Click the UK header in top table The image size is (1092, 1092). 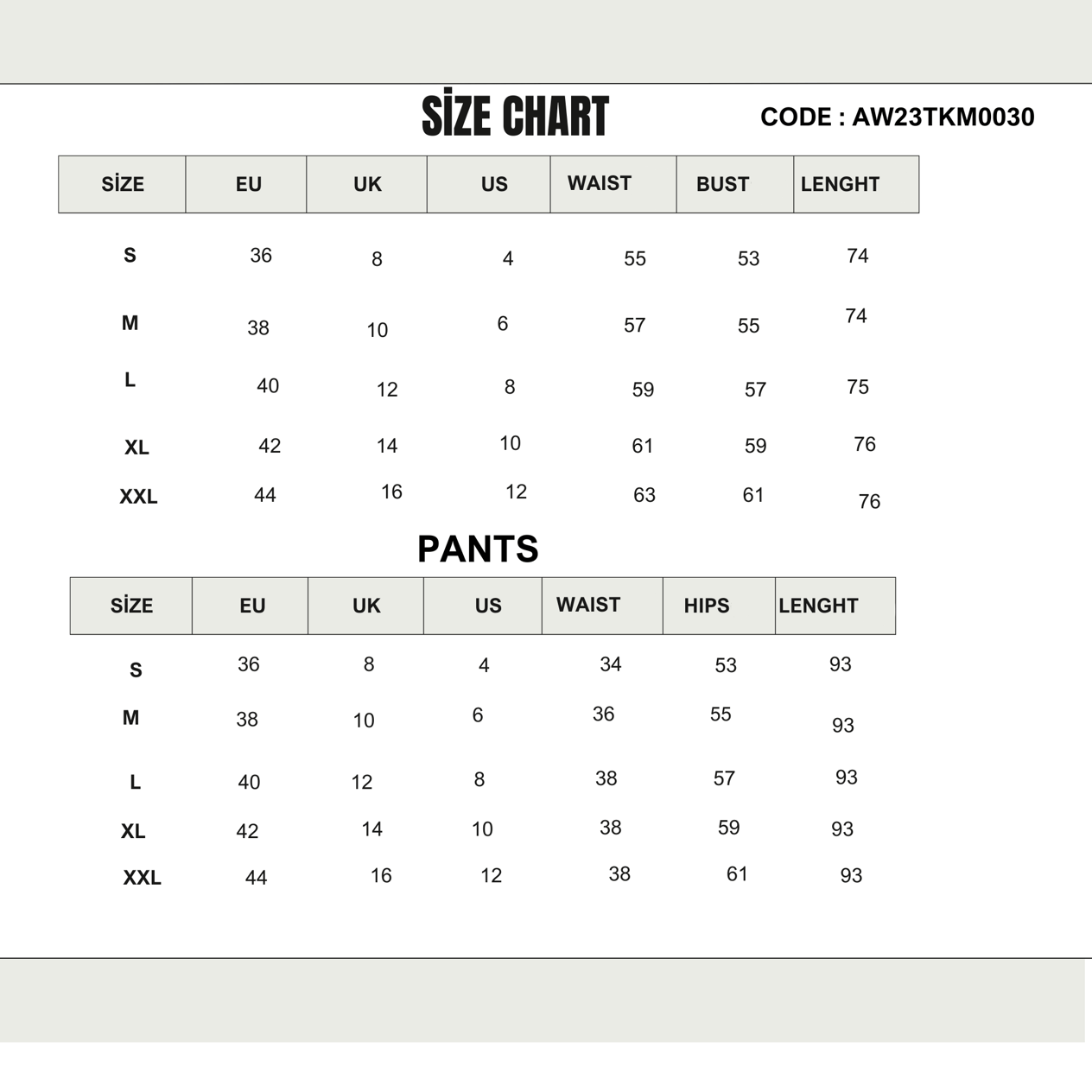[x=367, y=184]
